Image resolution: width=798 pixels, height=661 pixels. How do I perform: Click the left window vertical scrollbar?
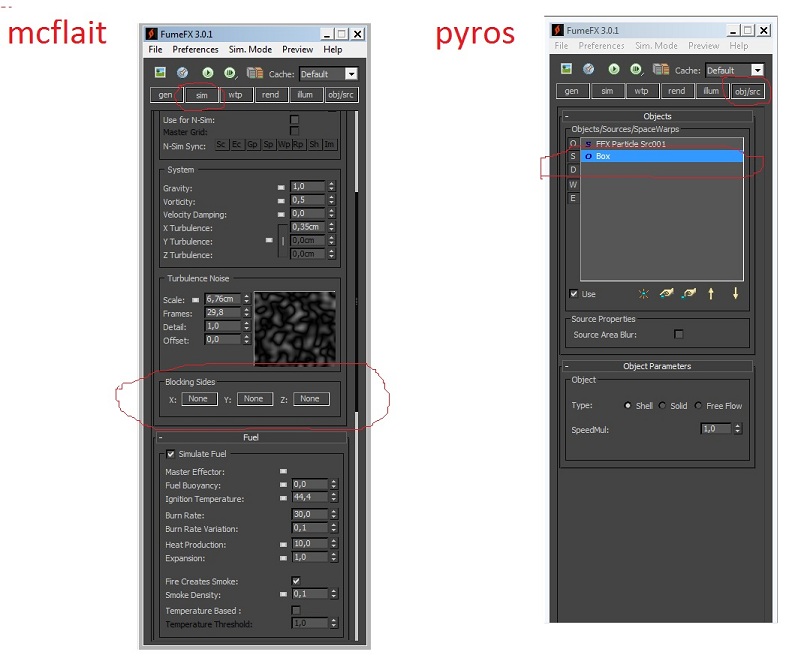pyautogui.click(x=356, y=376)
